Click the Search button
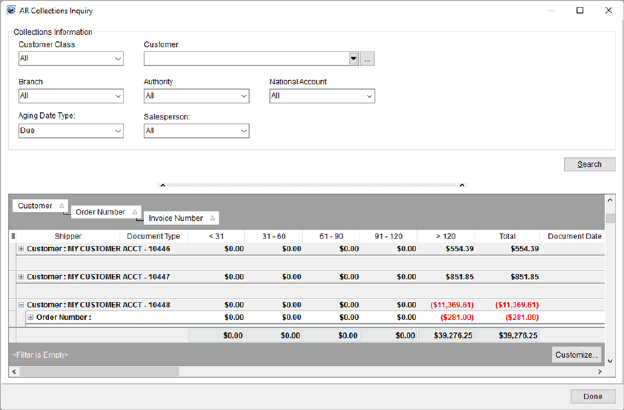This screenshot has width=624, height=410. pyautogui.click(x=589, y=164)
